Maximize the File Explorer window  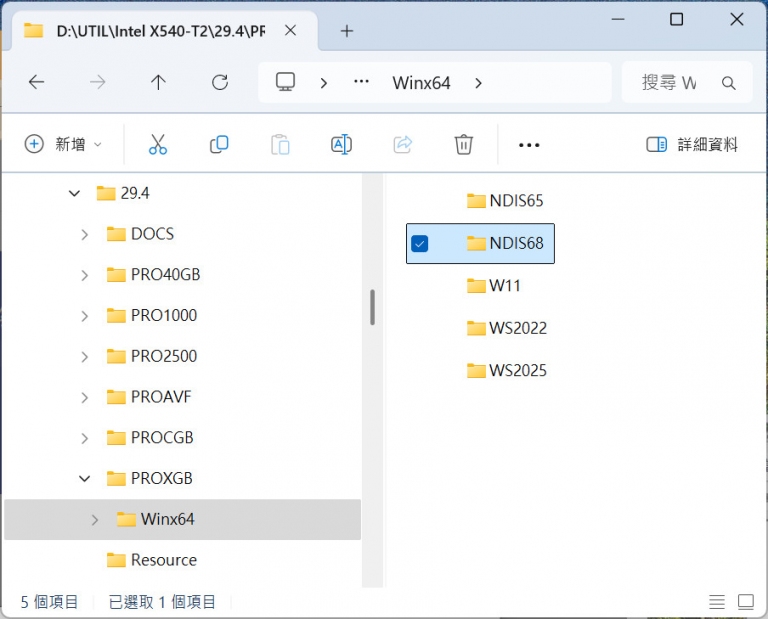point(676,20)
